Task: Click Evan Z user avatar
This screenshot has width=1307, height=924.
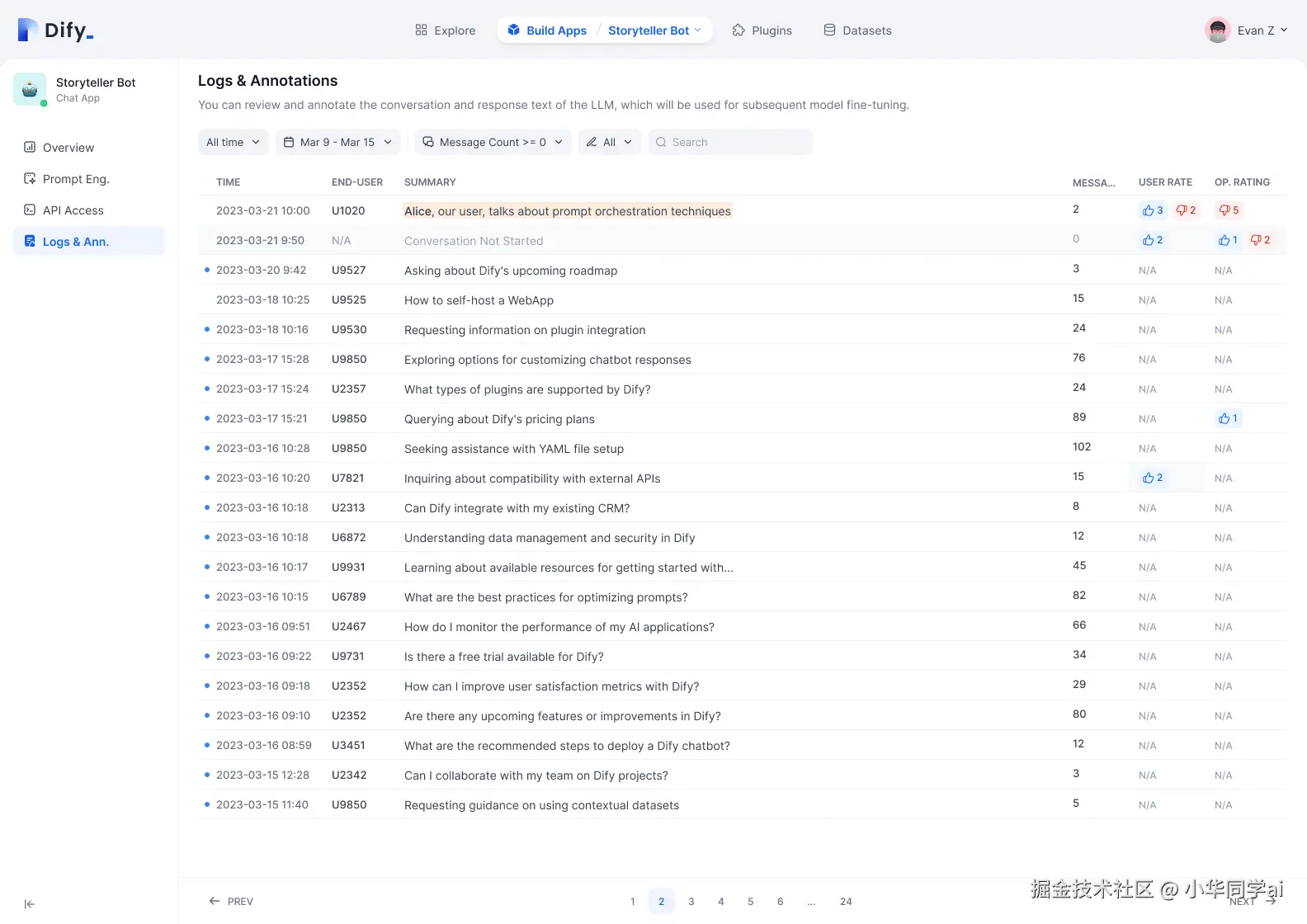Action: (1217, 30)
